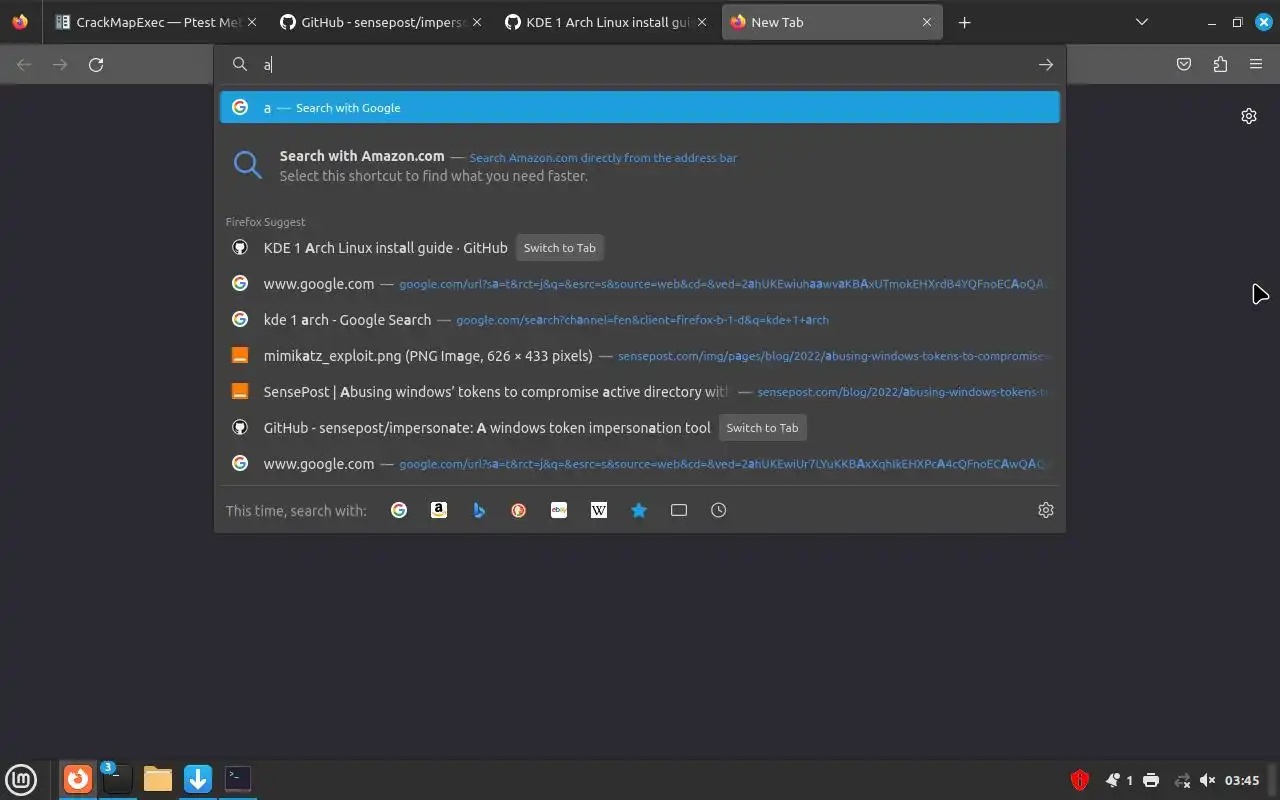Click Firefox icon in the taskbar
The height and width of the screenshot is (800, 1280).
[78, 779]
